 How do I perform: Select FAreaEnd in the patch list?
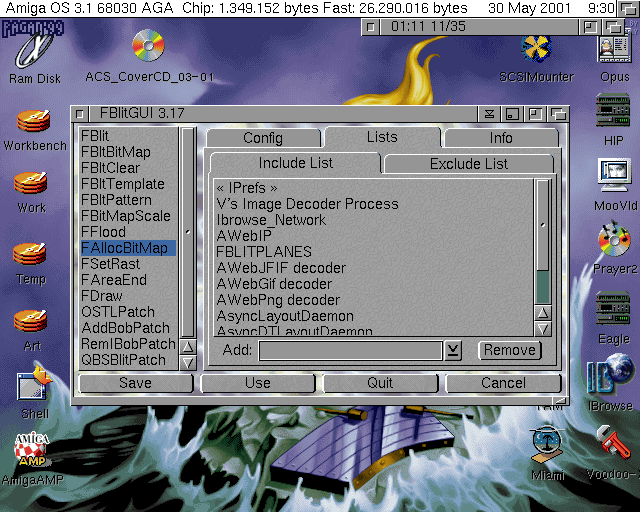click(x=128, y=280)
